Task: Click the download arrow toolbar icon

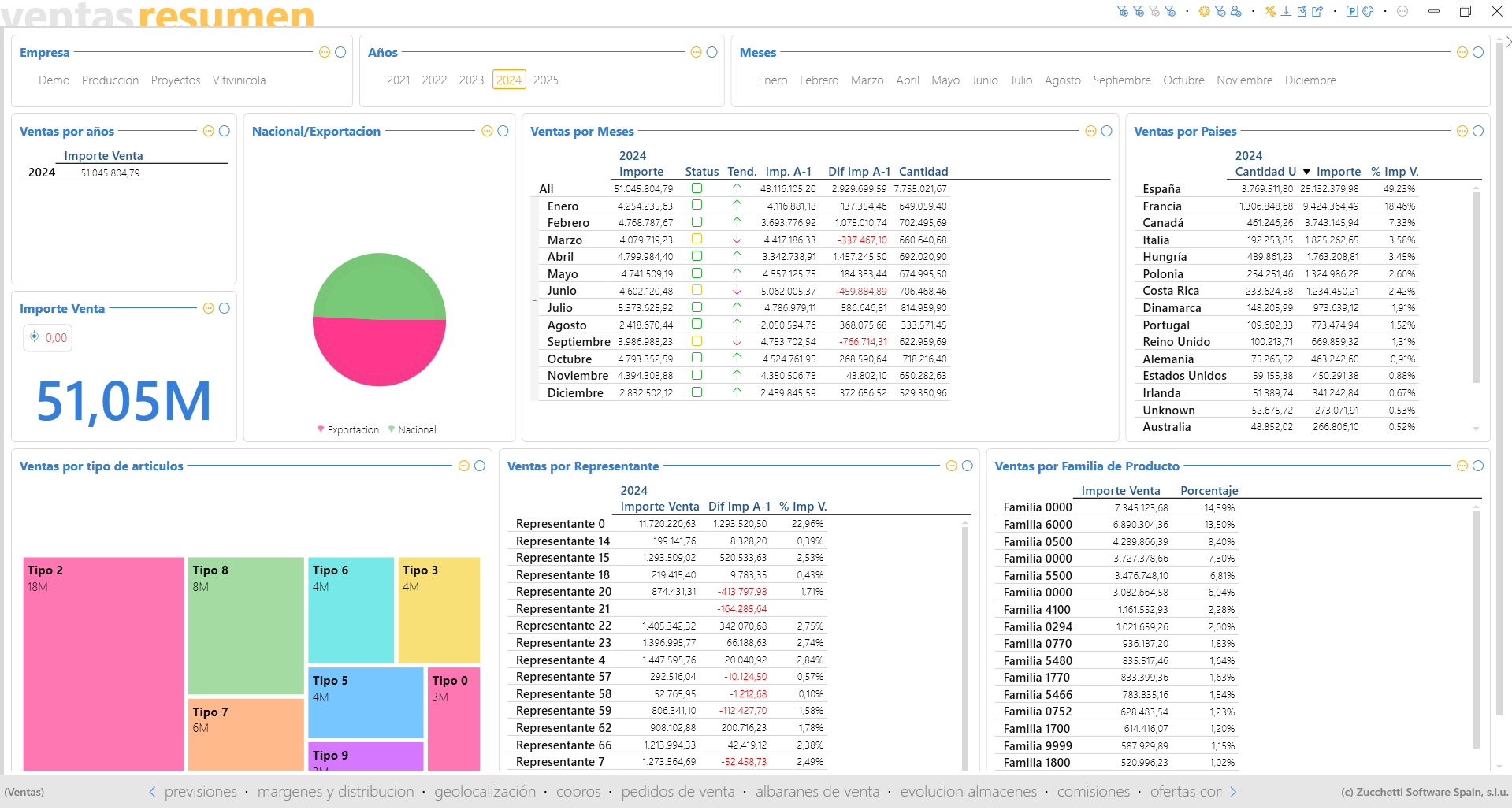Action: [x=1286, y=11]
